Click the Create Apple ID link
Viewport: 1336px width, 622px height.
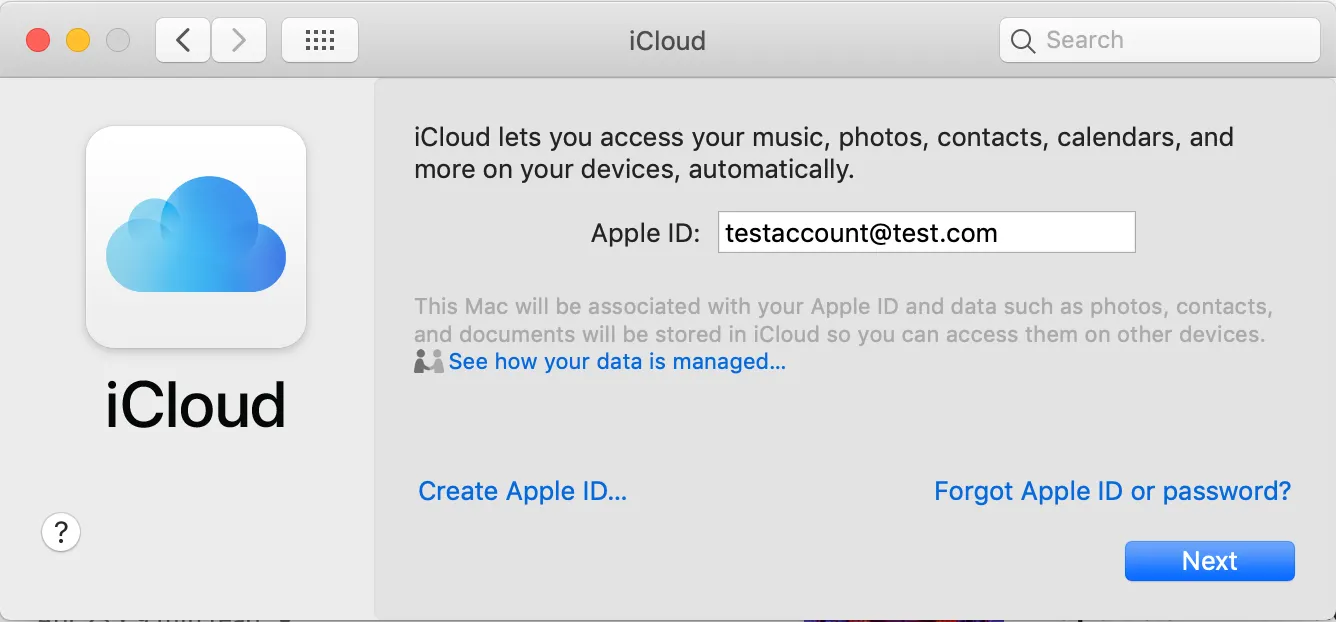tap(522, 491)
